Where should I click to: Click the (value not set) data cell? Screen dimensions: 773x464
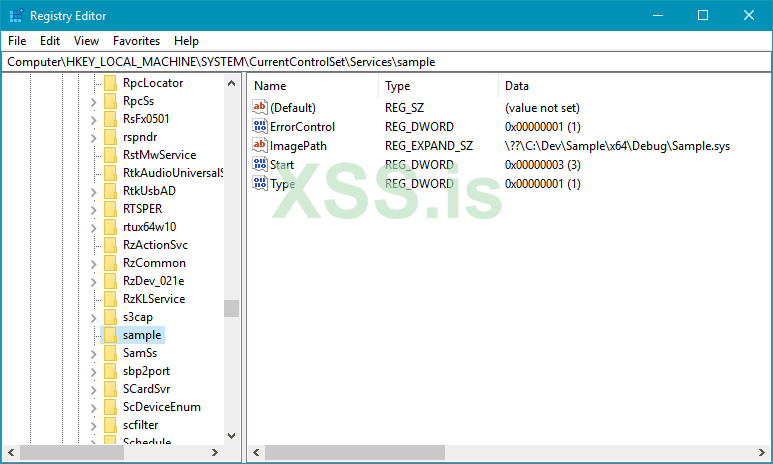click(x=542, y=108)
